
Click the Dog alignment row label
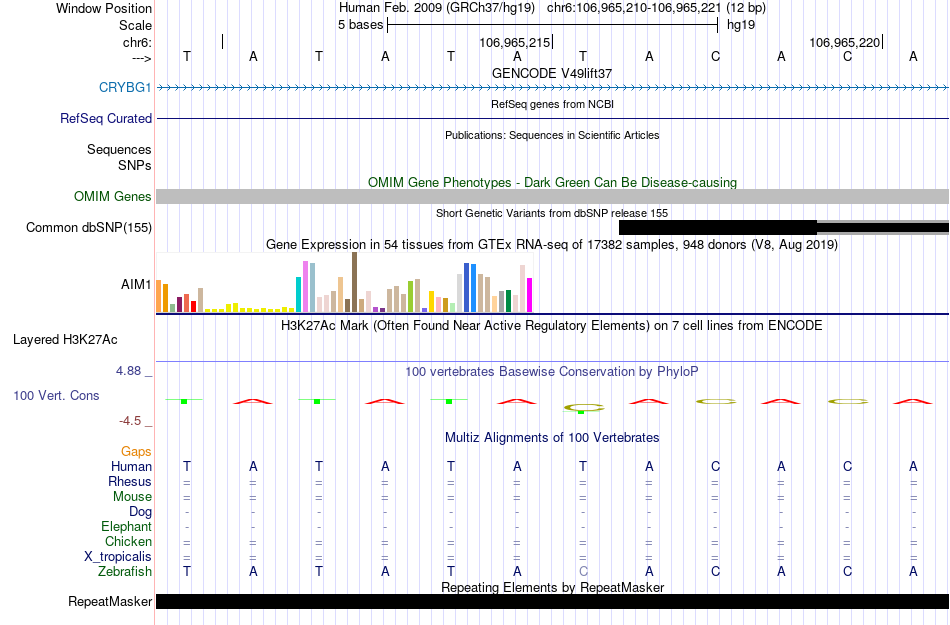tap(140, 512)
